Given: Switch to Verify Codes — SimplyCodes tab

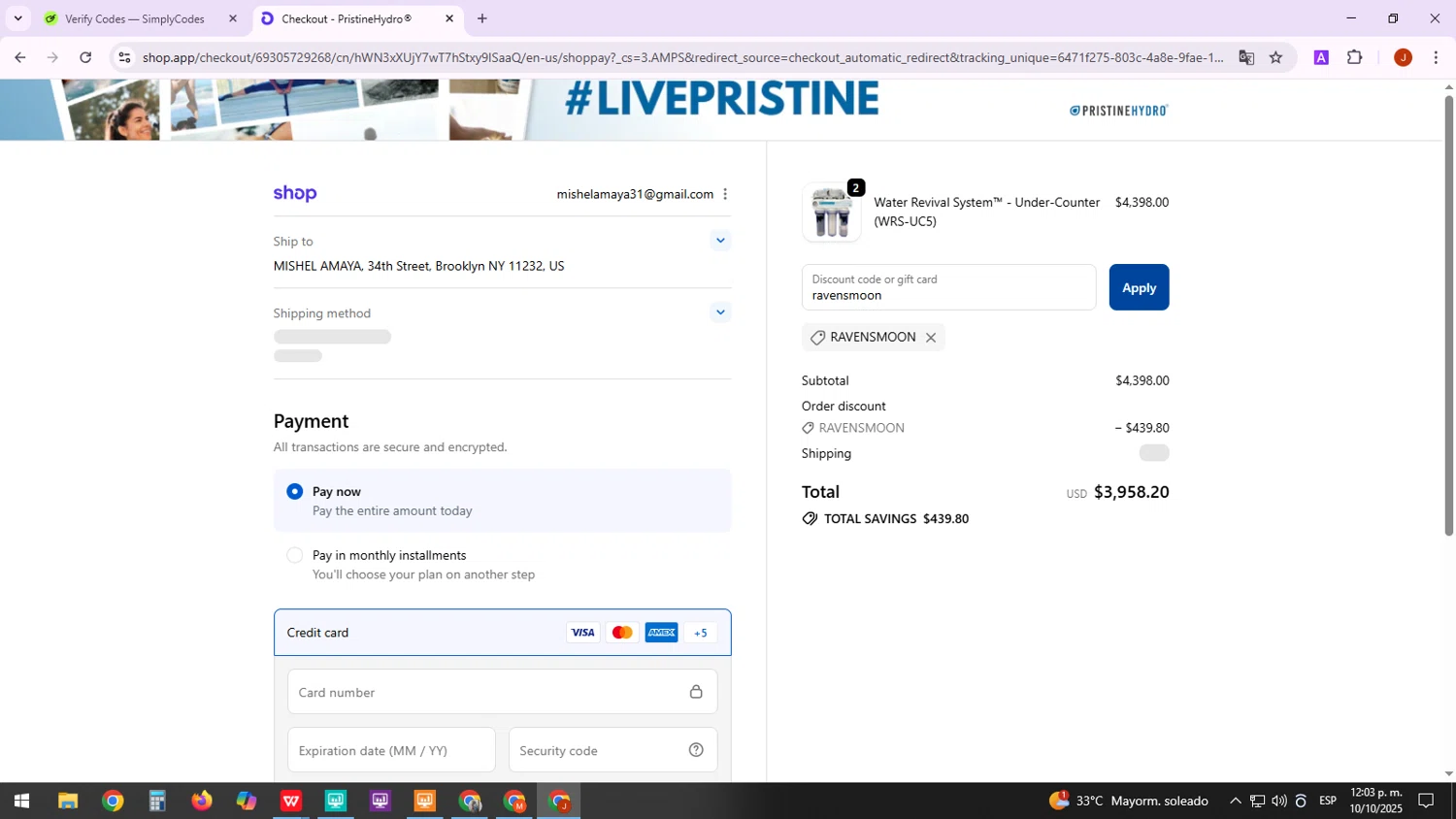Looking at the screenshot, I should coord(134,18).
